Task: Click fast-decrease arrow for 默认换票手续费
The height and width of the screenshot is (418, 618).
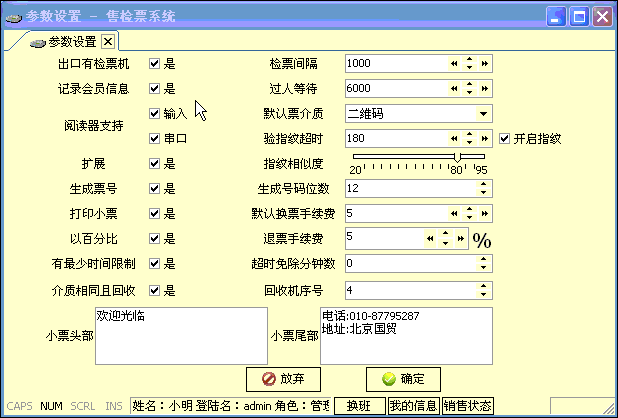Action: click(453, 213)
